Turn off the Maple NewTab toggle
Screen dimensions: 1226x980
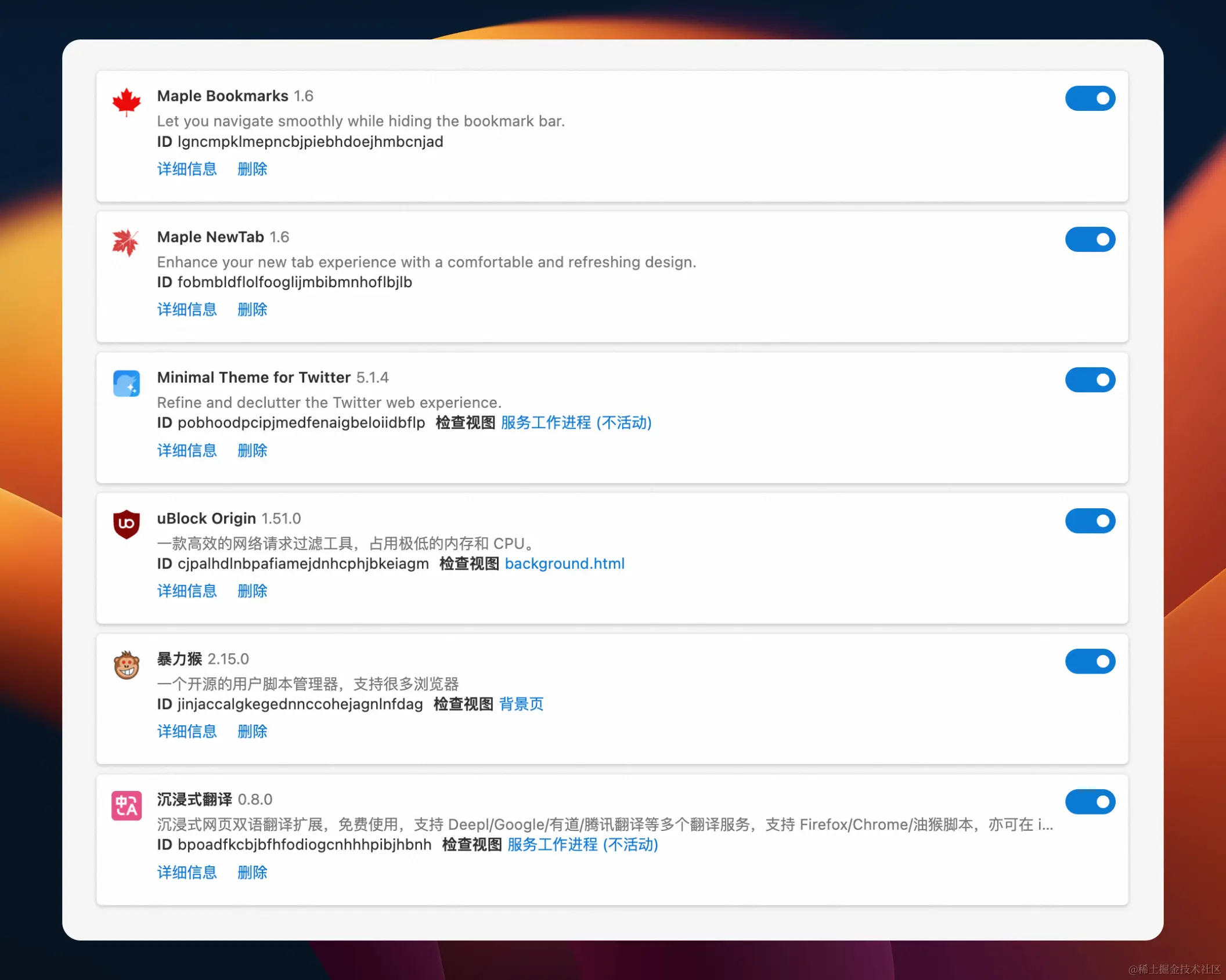pos(1090,239)
